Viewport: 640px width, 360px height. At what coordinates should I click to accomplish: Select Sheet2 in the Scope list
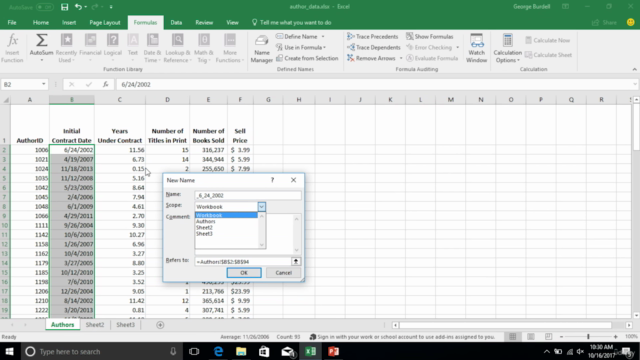pos(226,227)
